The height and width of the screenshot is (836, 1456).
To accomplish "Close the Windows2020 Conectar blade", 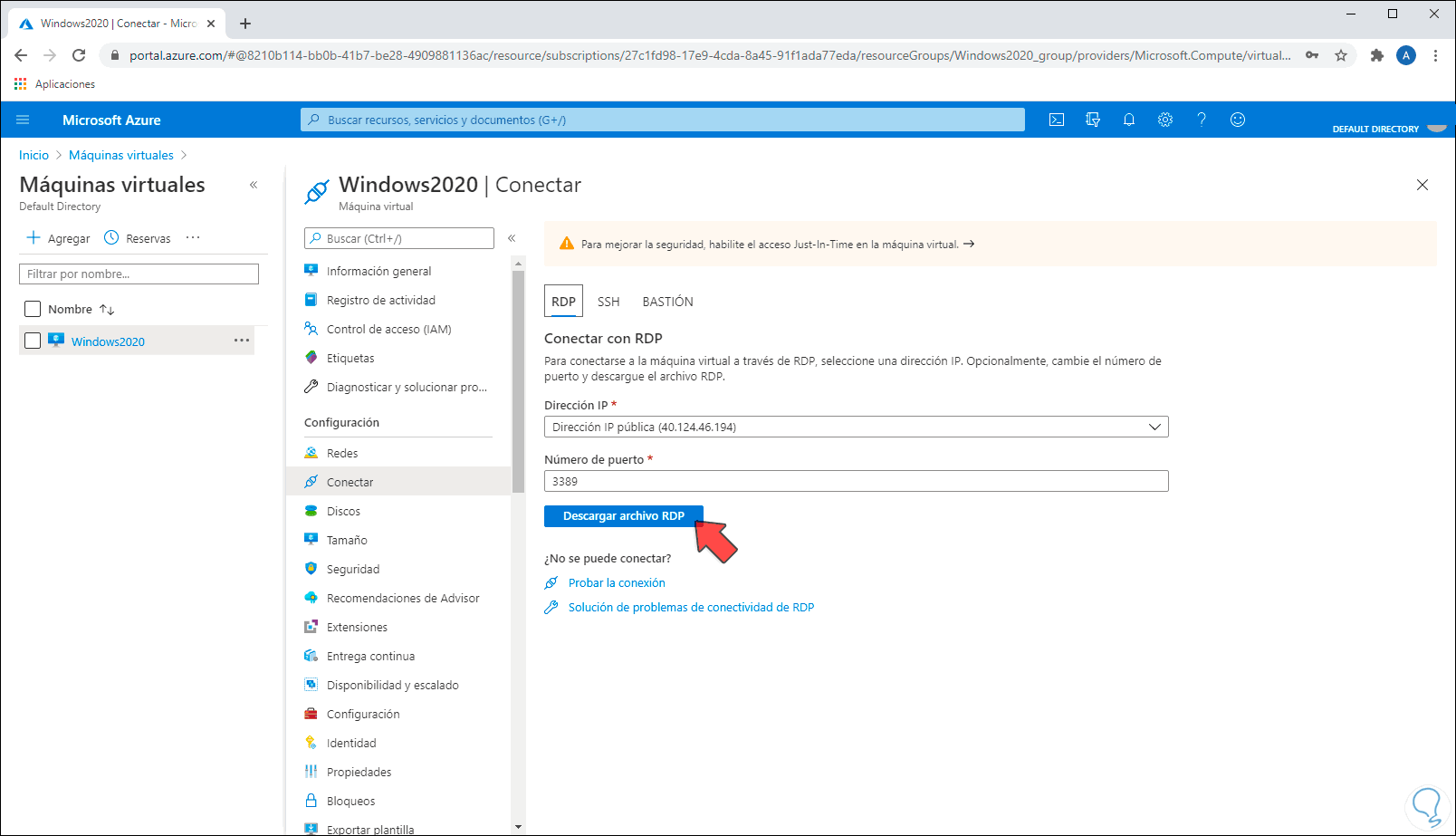I will pyautogui.click(x=1422, y=185).
